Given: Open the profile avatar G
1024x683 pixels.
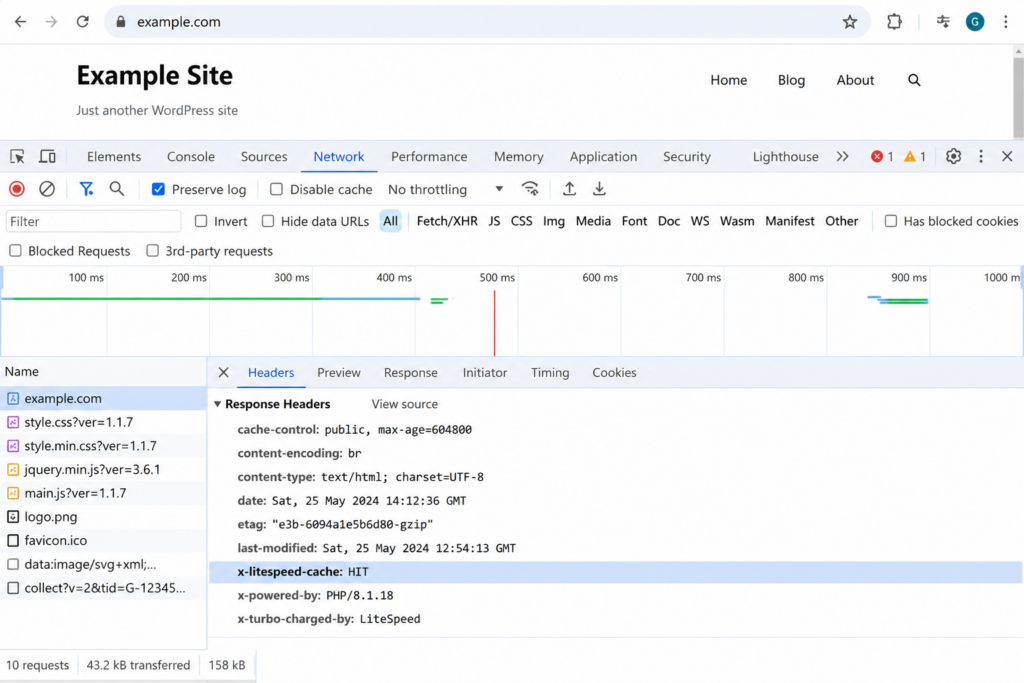Looking at the screenshot, I should click(x=974, y=22).
